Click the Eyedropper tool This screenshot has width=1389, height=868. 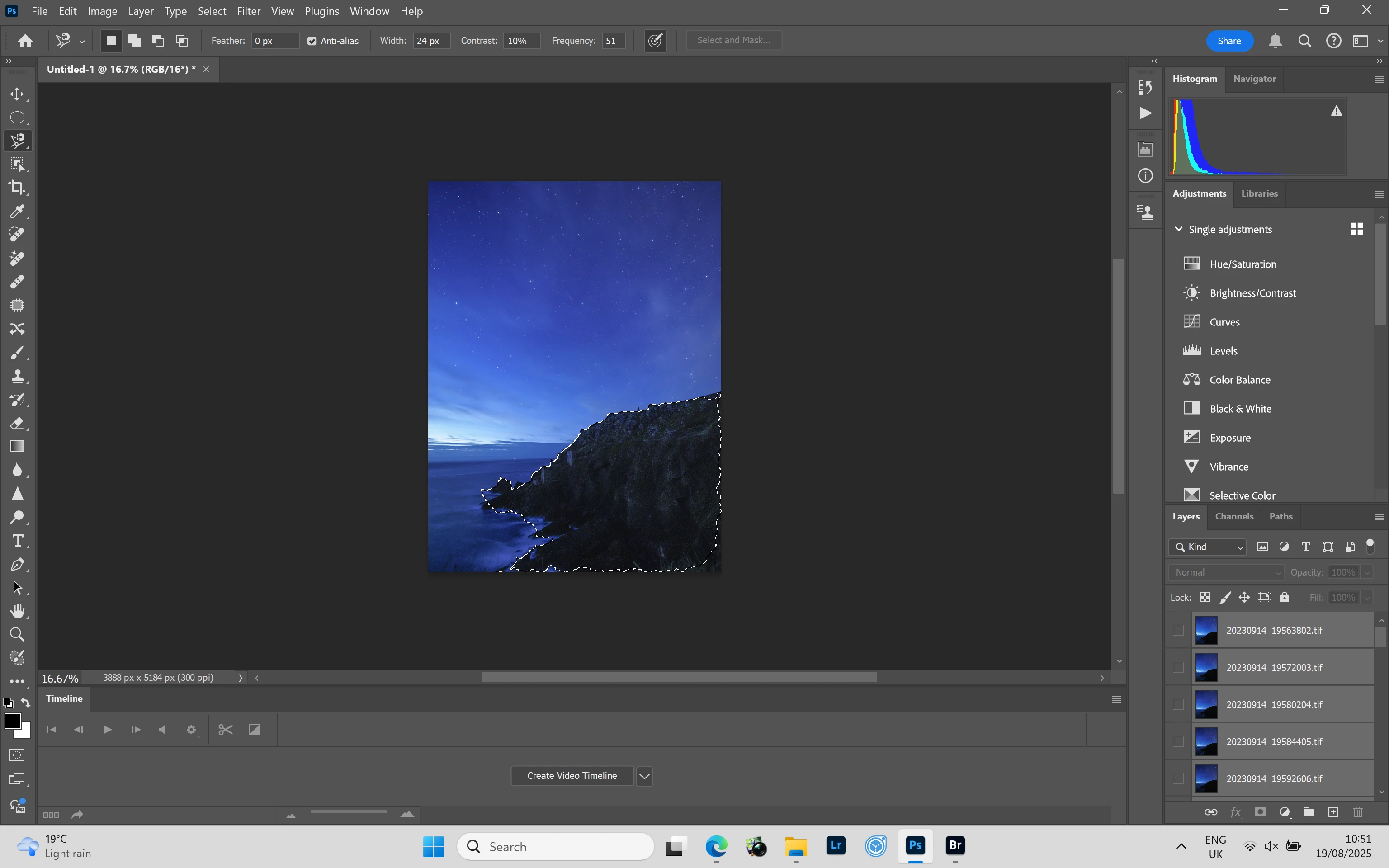pyautogui.click(x=17, y=211)
